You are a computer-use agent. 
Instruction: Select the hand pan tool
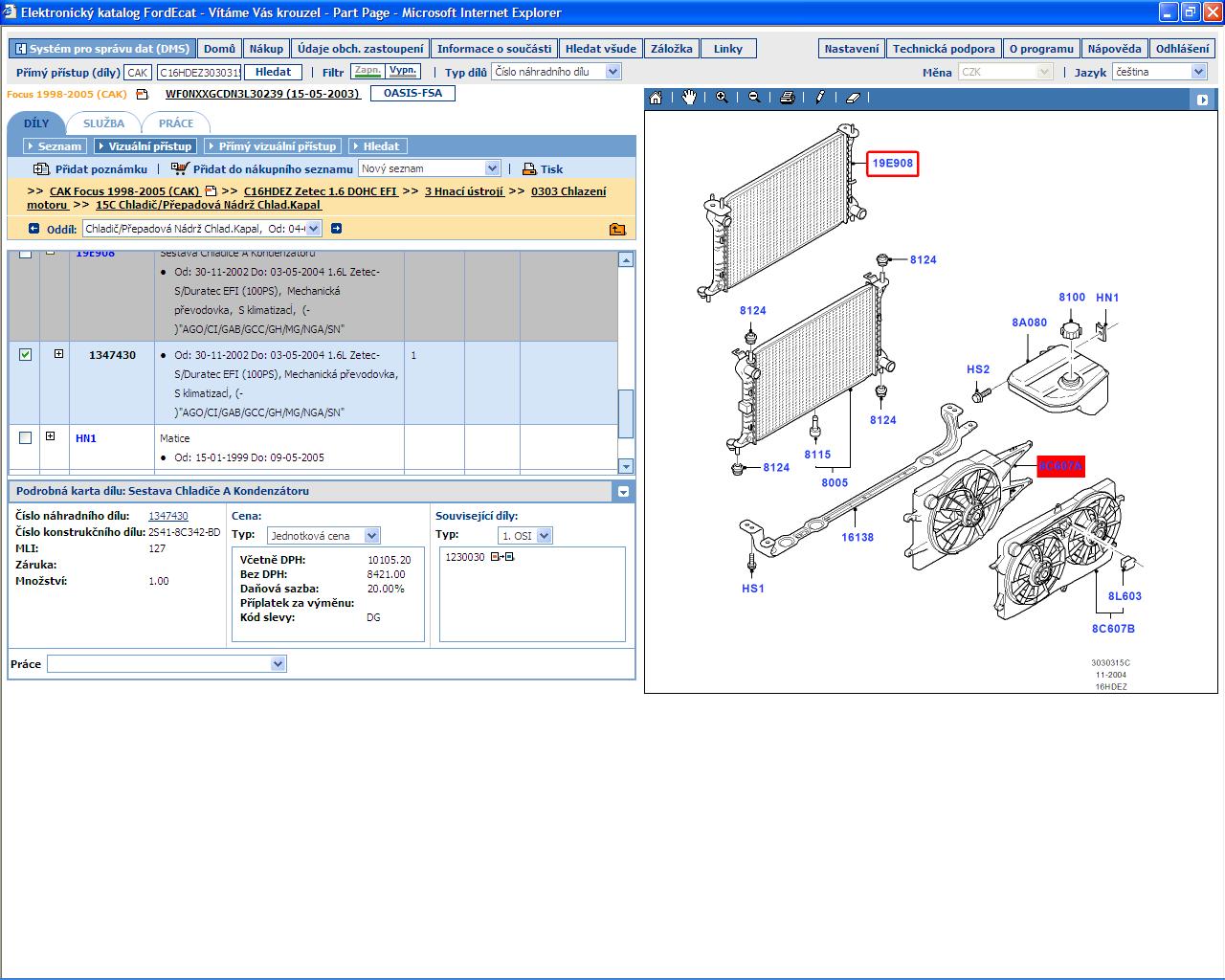click(689, 98)
